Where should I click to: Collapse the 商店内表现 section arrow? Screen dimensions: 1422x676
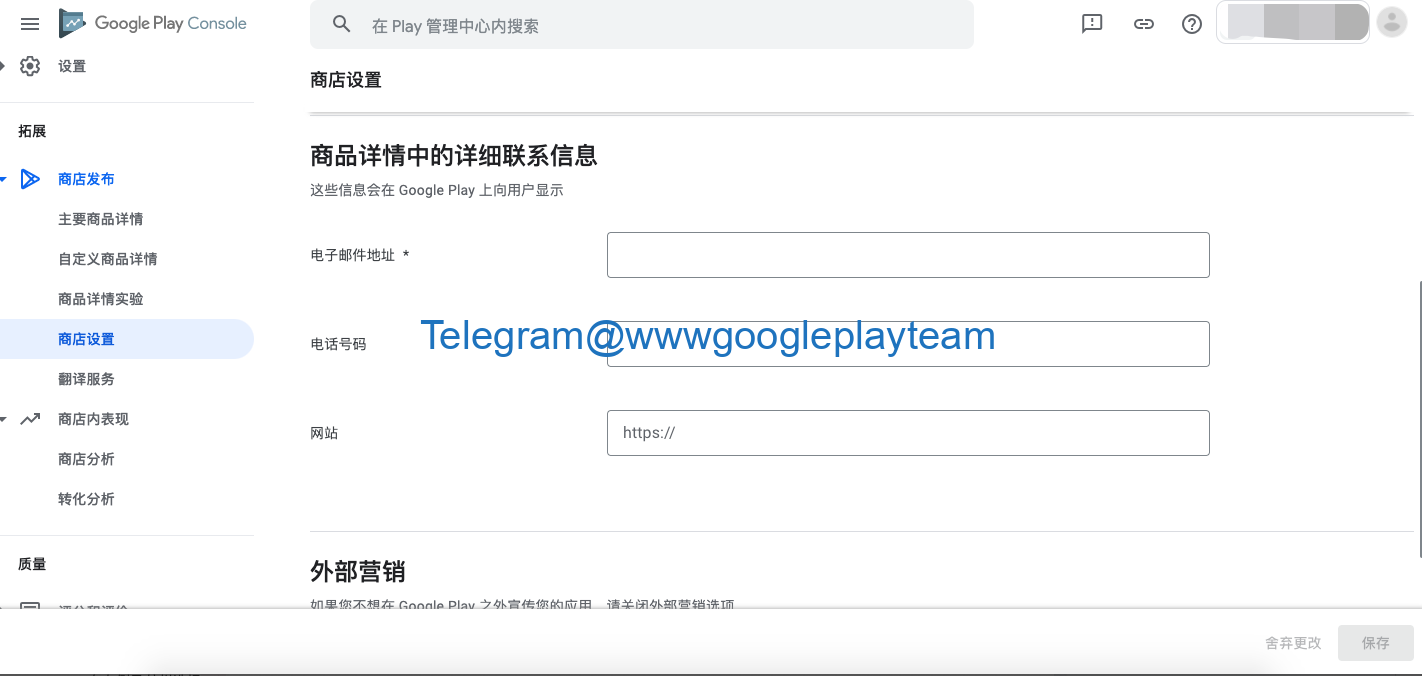click(4, 419)
